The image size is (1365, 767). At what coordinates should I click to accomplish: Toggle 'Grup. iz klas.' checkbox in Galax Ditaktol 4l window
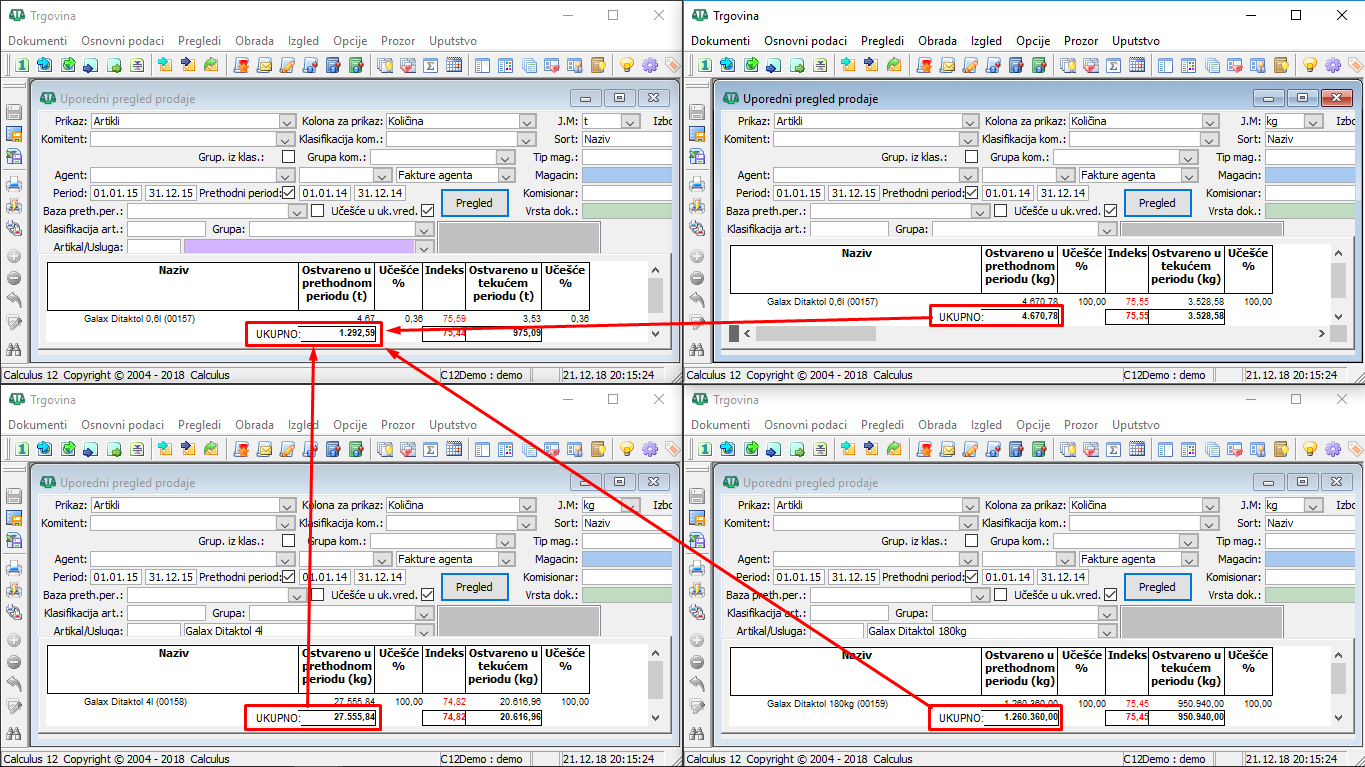pyautogui.click(x=288, y=541)
